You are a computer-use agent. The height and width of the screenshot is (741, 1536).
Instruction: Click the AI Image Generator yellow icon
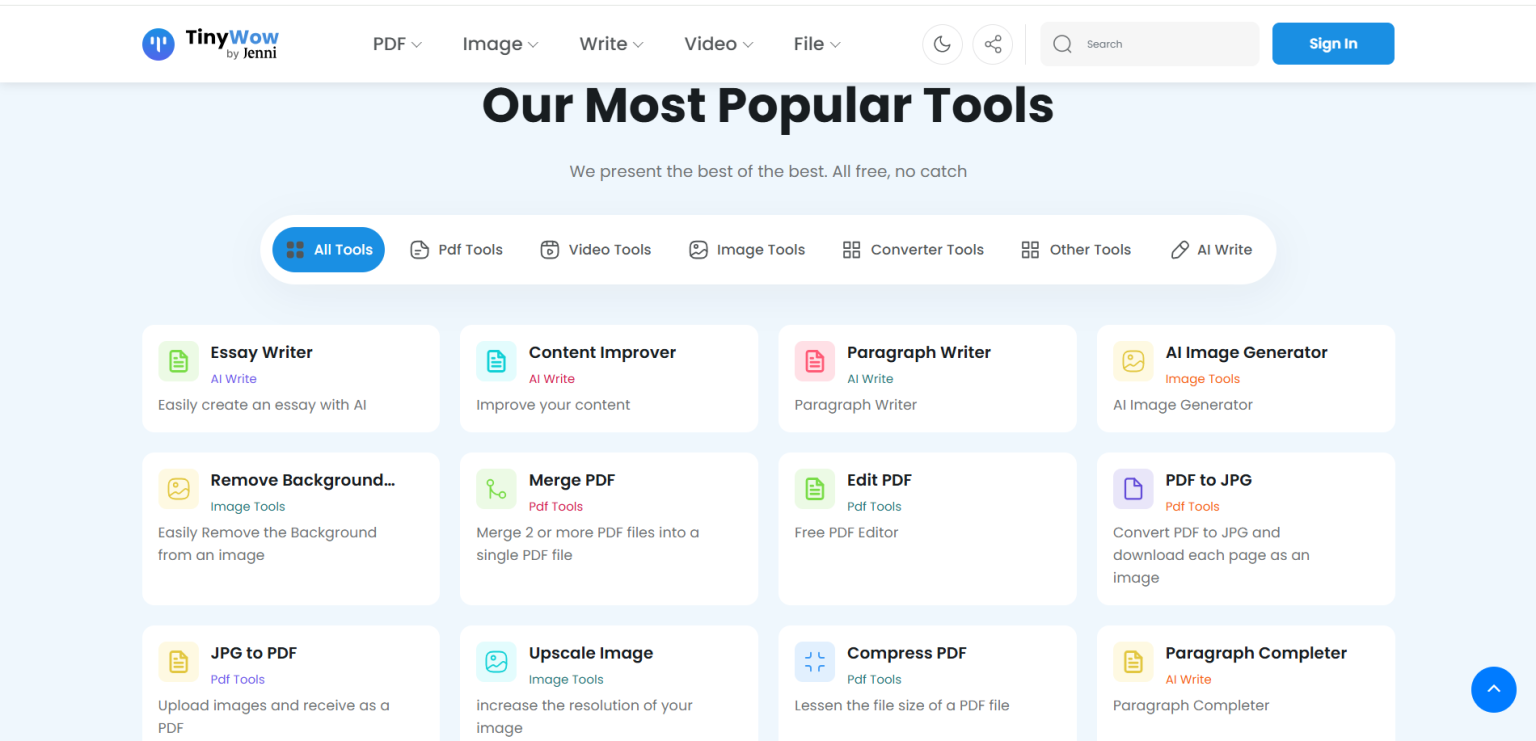1133,361
